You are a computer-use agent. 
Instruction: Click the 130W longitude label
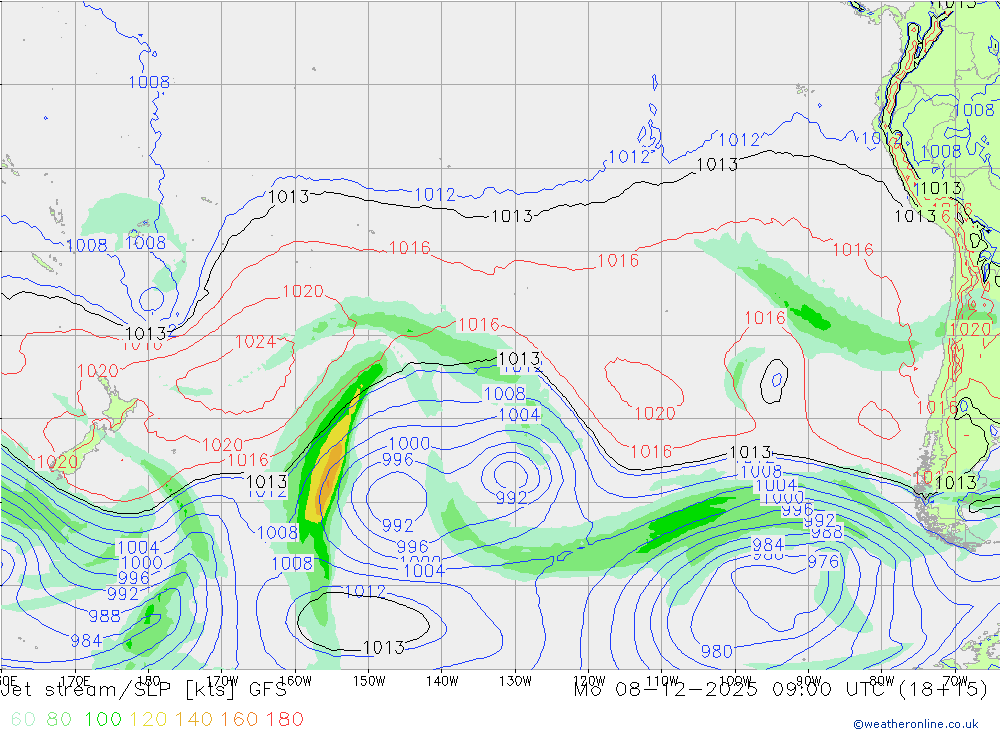point(515,681)
